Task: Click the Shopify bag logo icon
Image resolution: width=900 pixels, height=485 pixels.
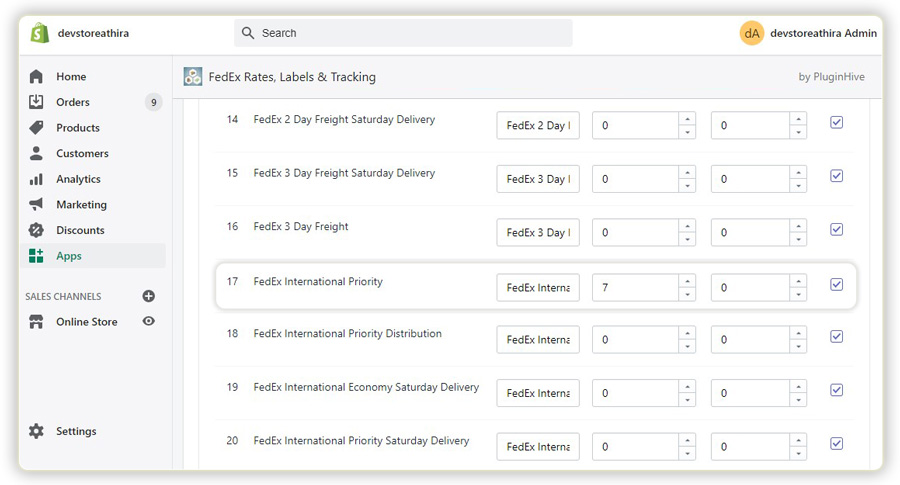Action: [x=40, y=33]
